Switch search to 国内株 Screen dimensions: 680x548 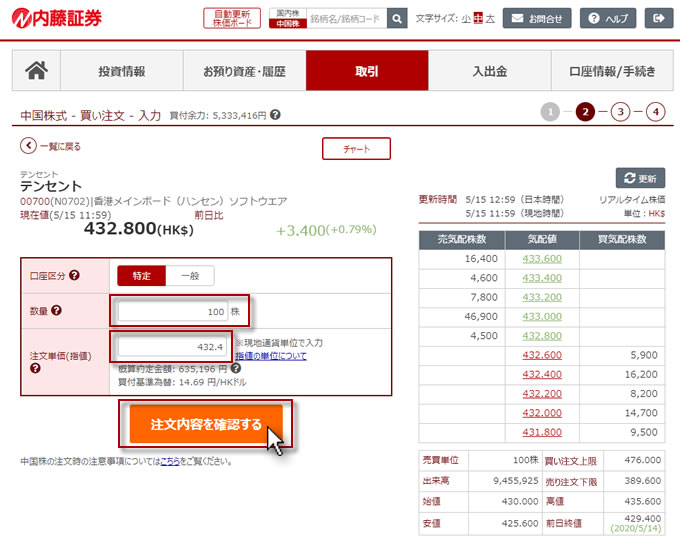coord(288,13)
